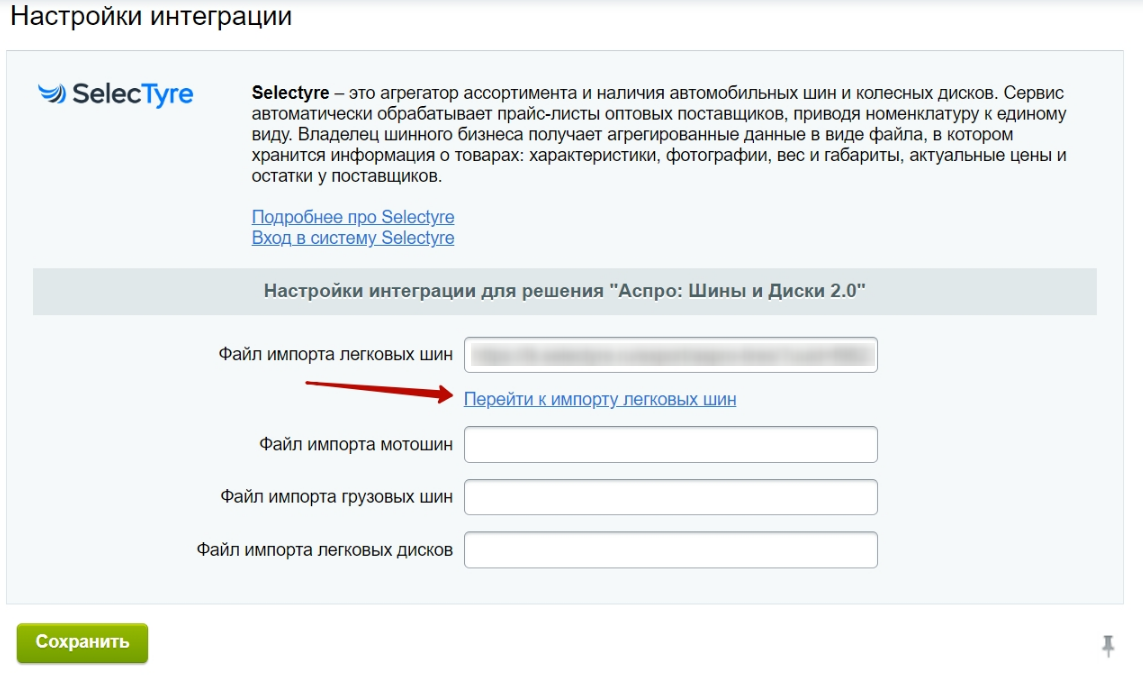
Task: Click the bold Selectyre word in description
Action: pyautogui.click(x=290, y=93)
